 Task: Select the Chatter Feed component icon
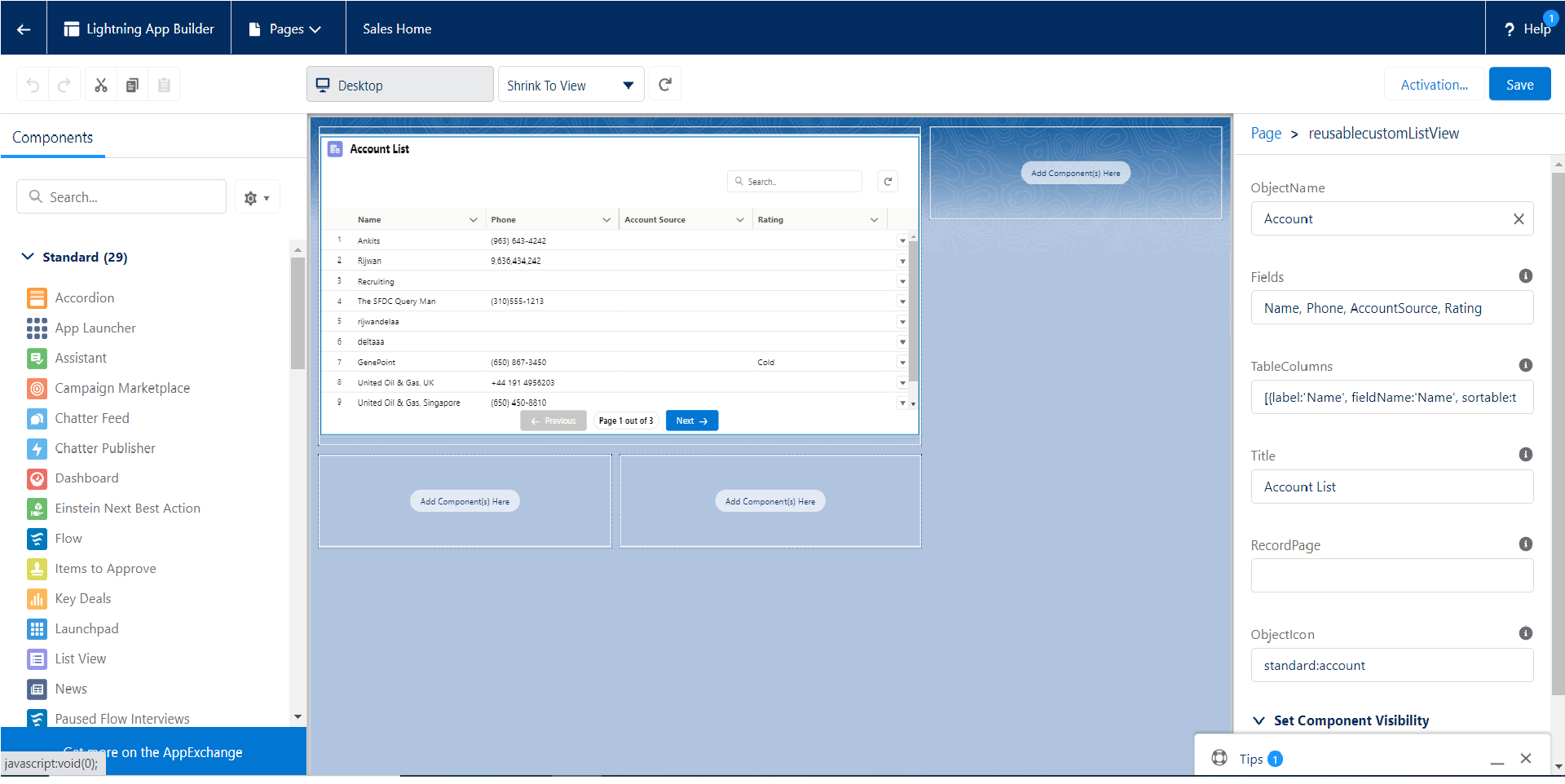click(x=37, y=419)
